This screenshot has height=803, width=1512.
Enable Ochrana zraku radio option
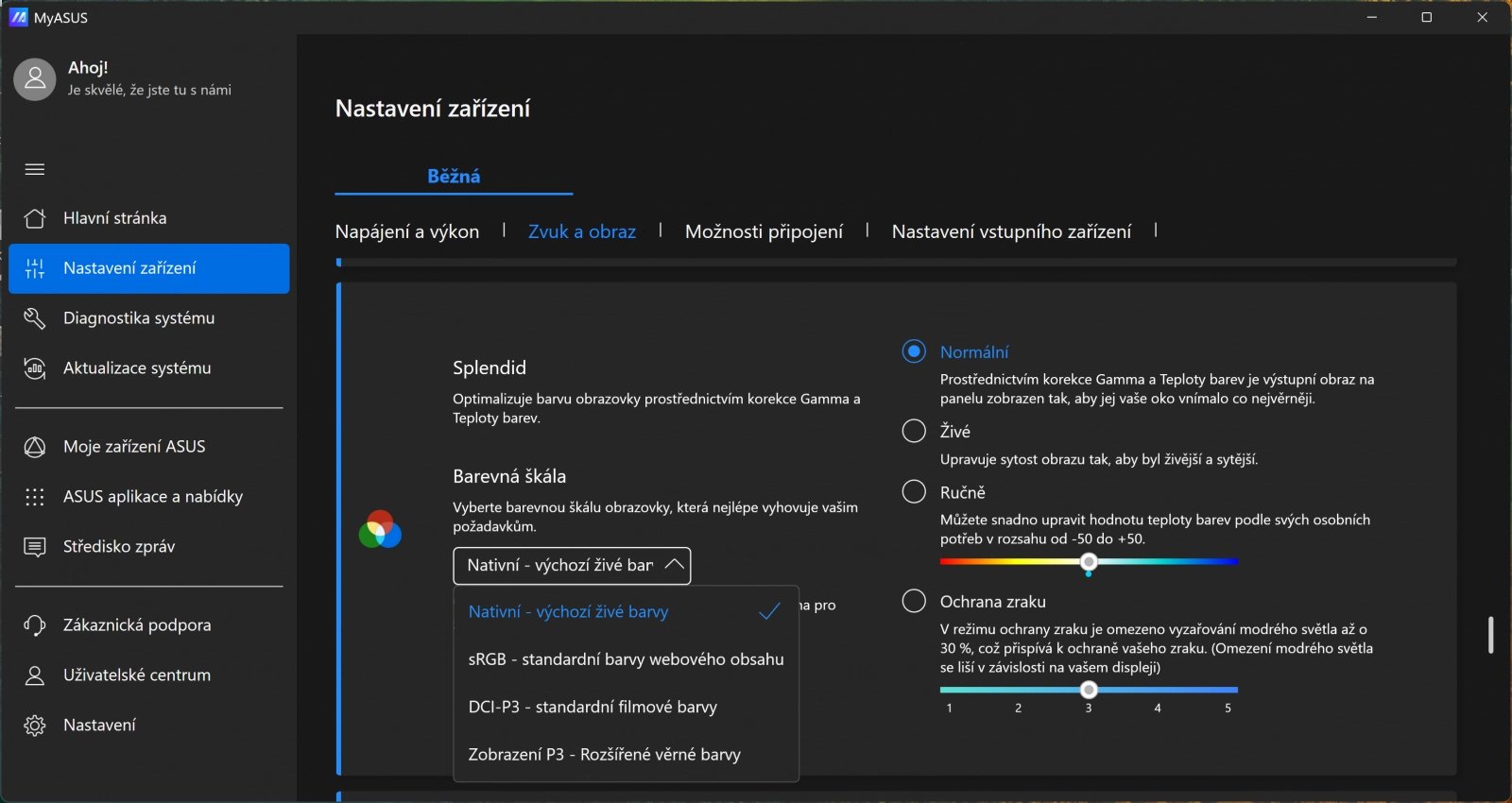coord(914,602)
